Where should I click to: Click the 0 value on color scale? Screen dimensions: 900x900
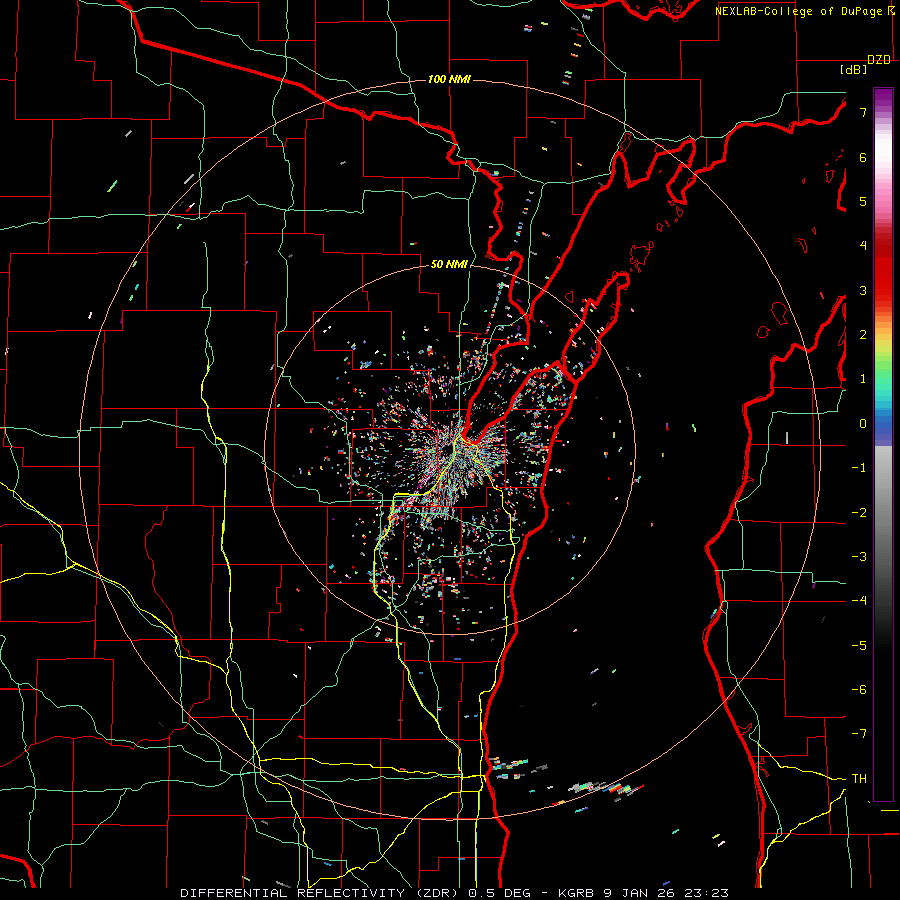coord(863,424)
